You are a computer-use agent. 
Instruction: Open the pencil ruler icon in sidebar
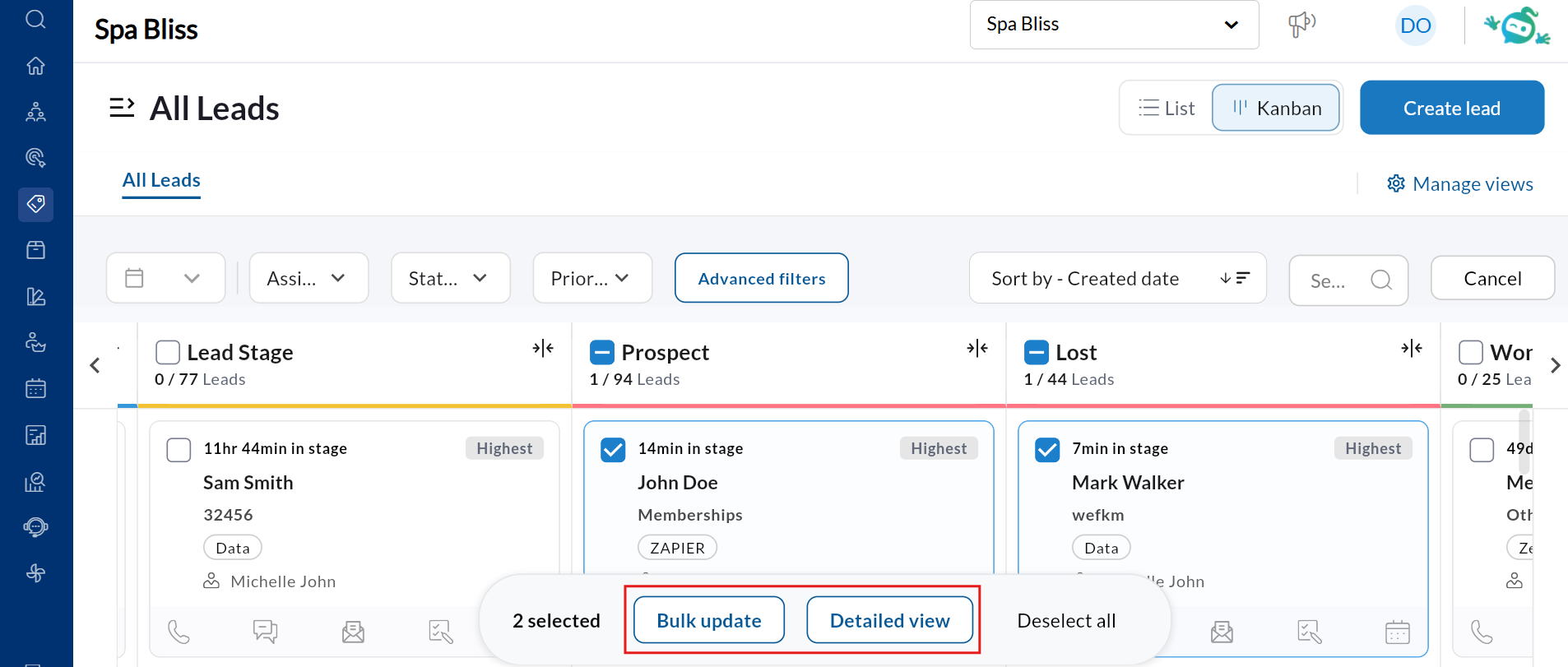click(x=35, y=296)
